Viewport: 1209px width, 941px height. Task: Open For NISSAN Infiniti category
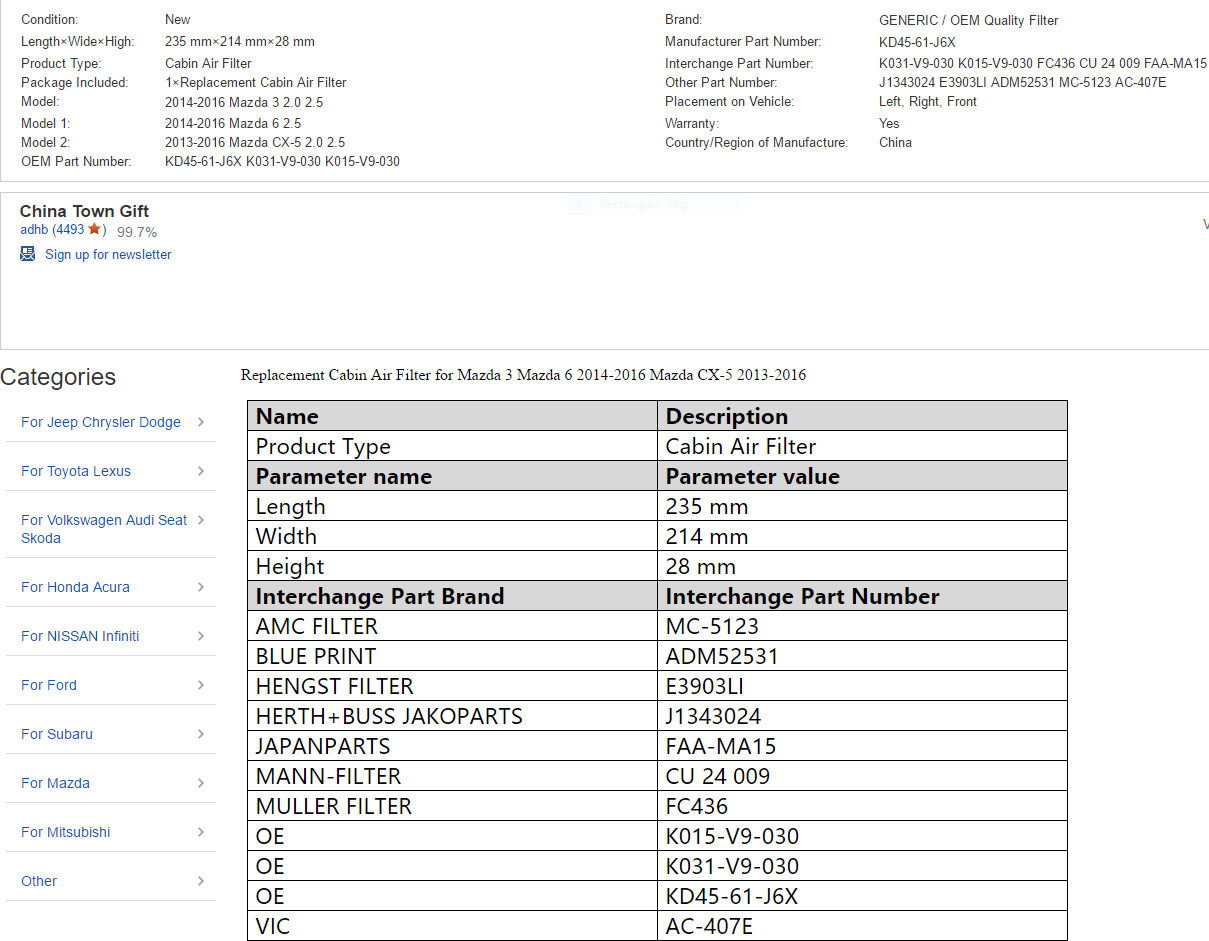[x=80, y=636]
